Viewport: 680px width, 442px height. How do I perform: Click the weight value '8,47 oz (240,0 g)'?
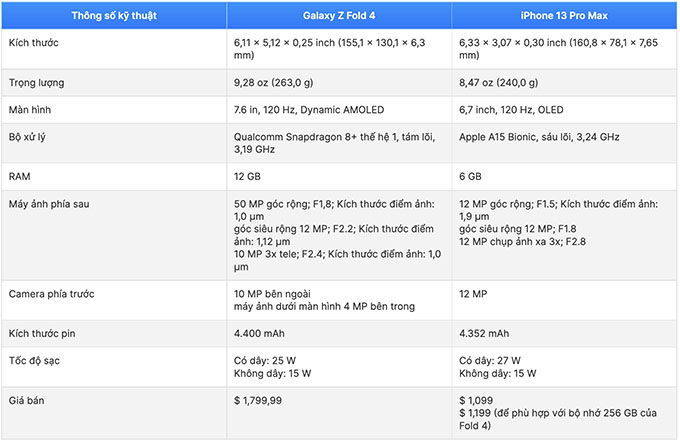coord(498,82)
